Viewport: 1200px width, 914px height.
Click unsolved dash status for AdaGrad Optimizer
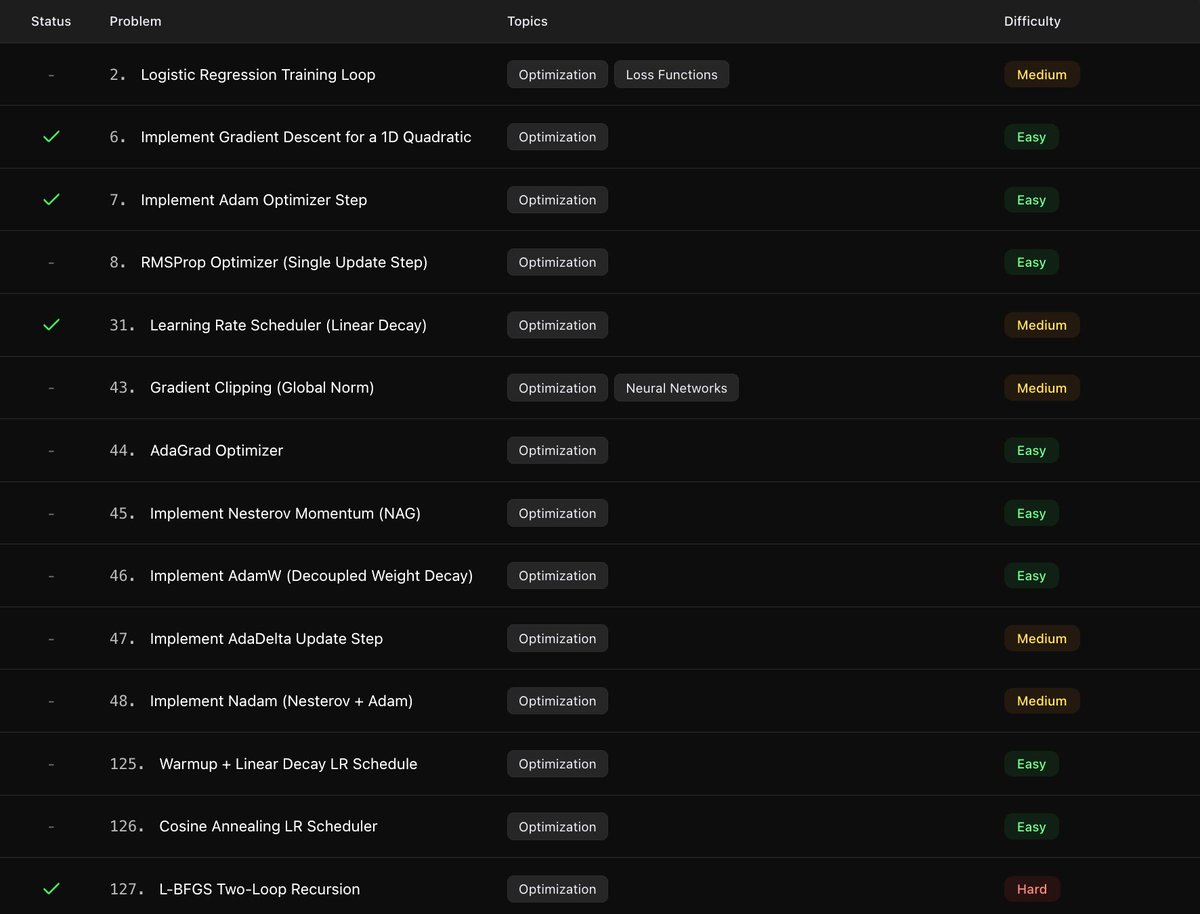point(51,450)
